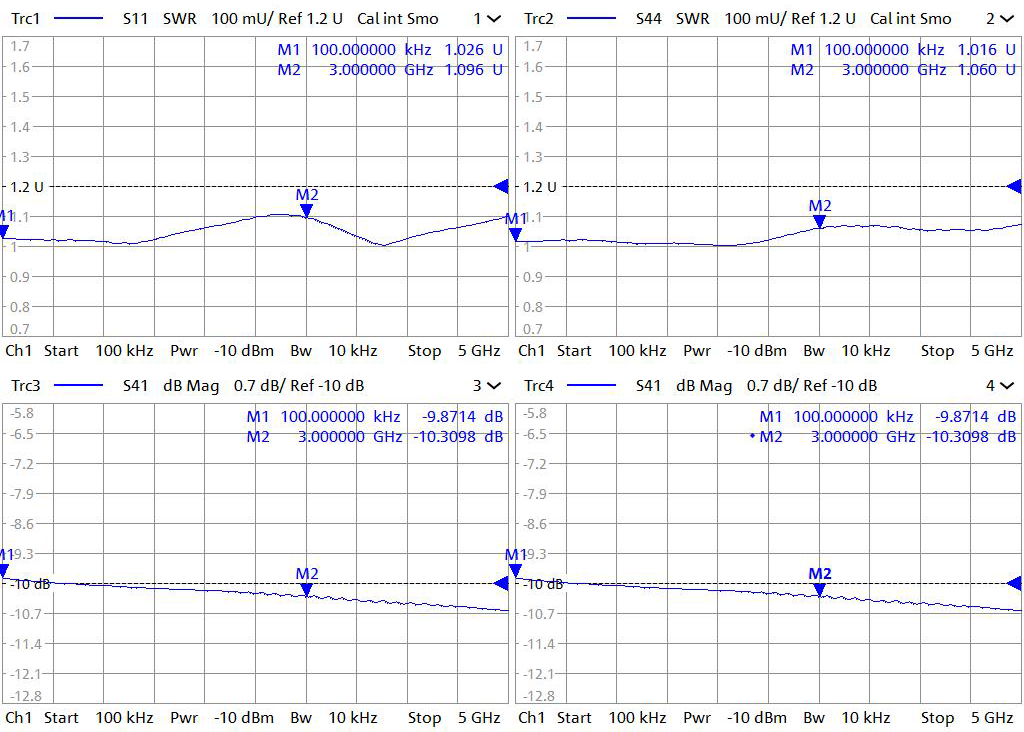
Task: Click the S44 measurement parameter in Trc2 header
Action: coord(651,18)
